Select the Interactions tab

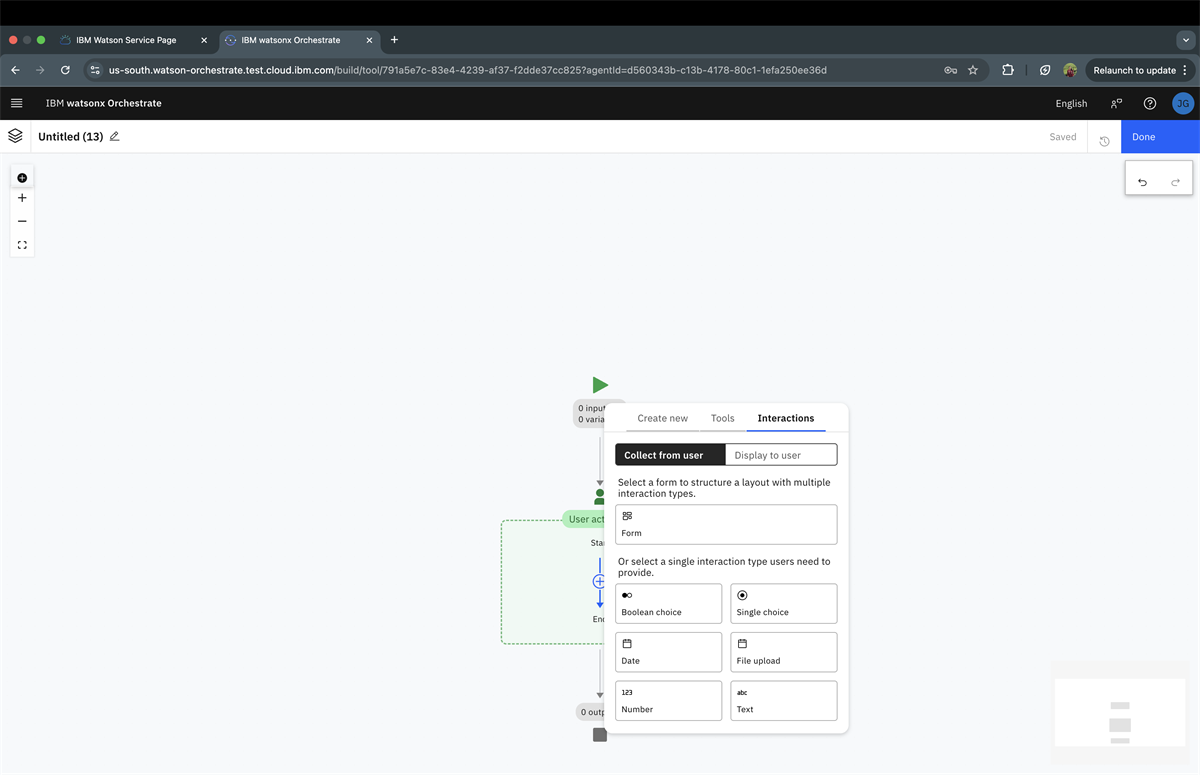[x=786, y=418]
